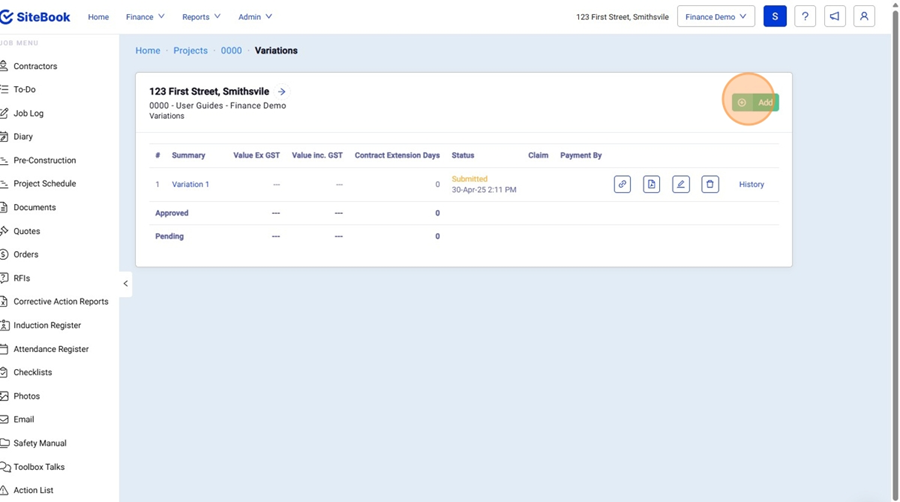Open the help question mark icon
This screenshot has width=900, height=502.
pyautogui.click(x=805, y=16)
